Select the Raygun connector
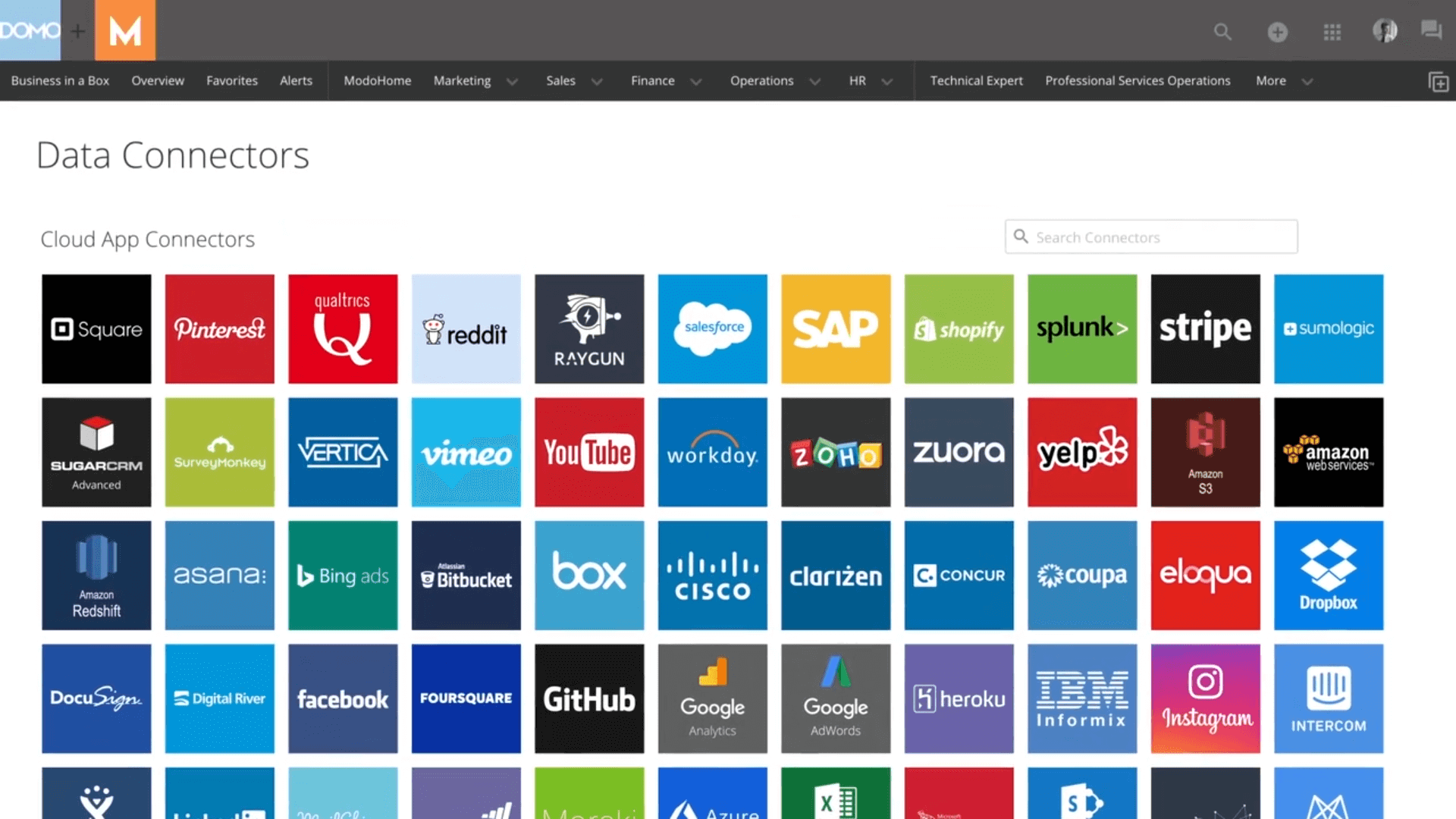1456x819 pixels. click(589, 329)
